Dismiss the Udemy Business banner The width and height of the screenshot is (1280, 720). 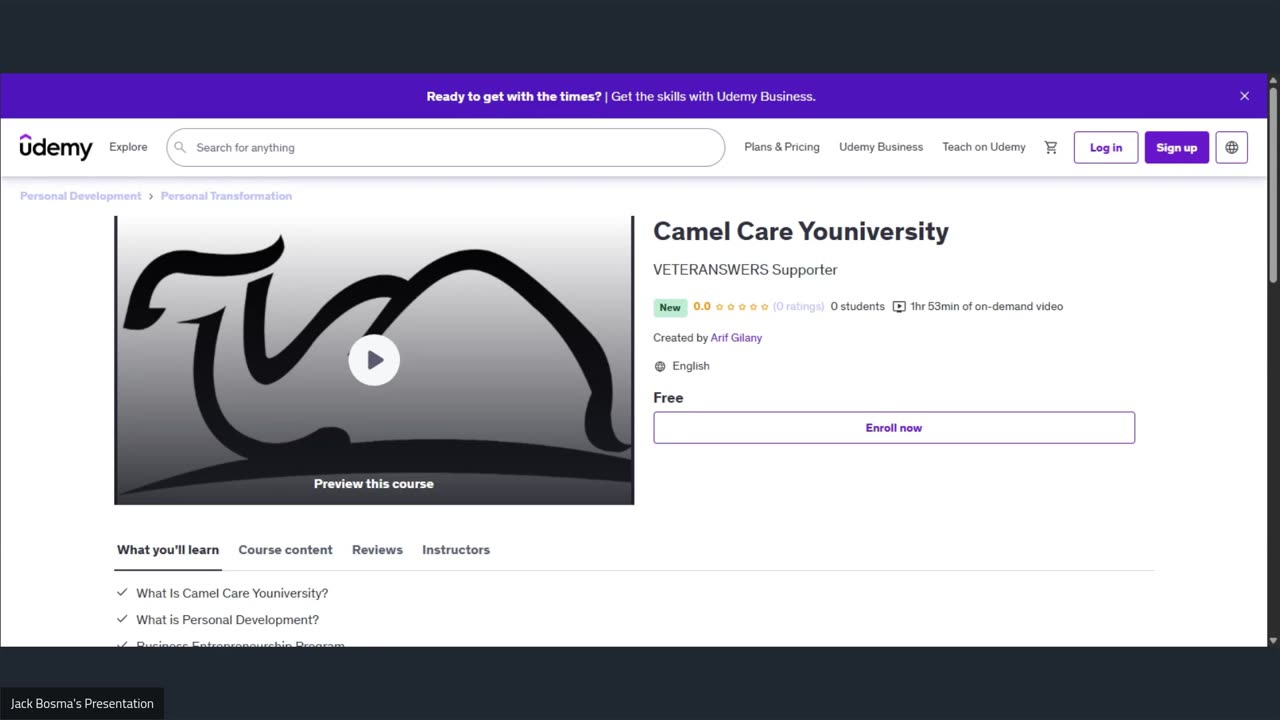pyautogui.click(x=1244, y=96)
